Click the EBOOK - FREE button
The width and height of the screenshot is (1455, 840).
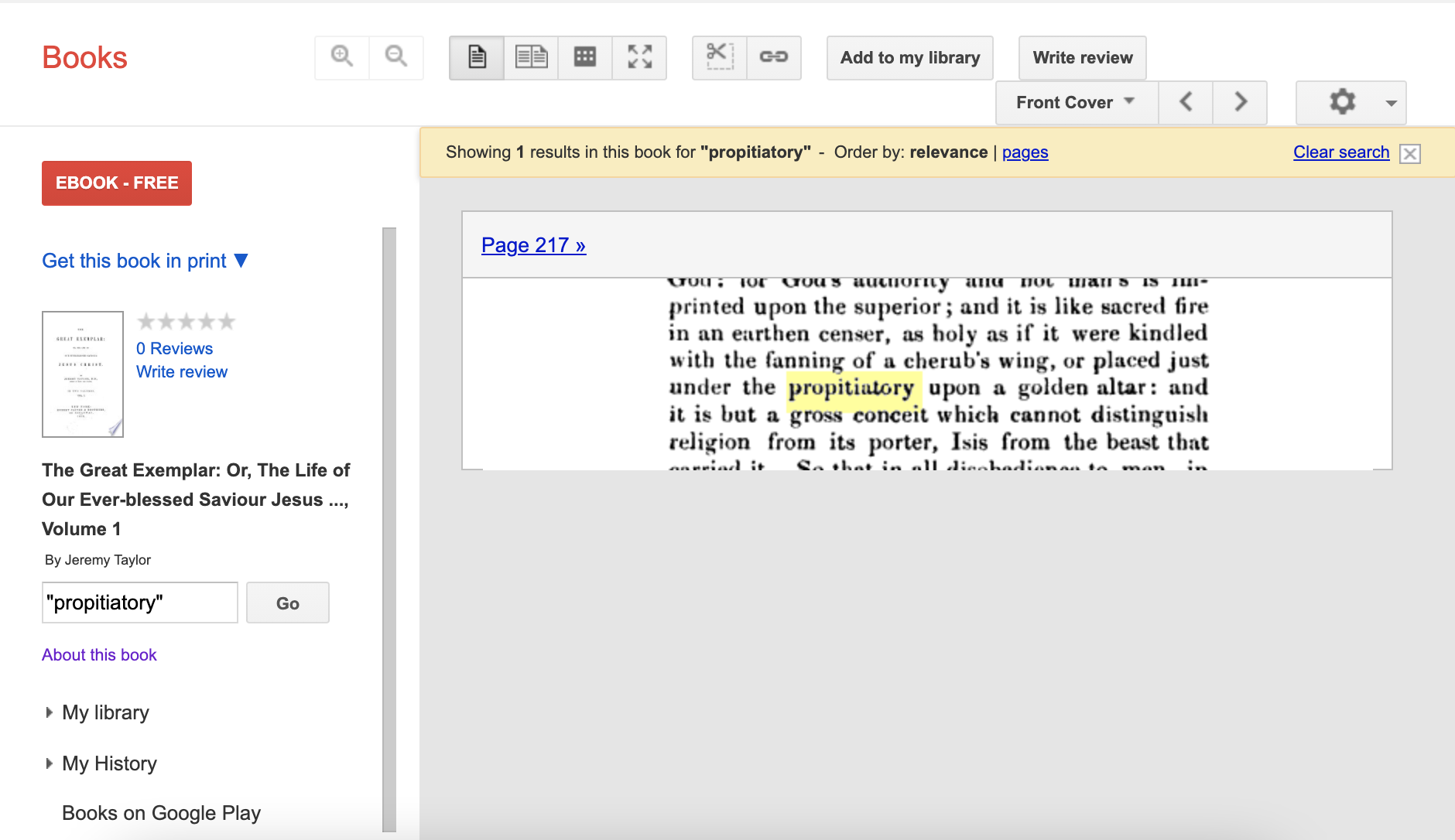117,183
